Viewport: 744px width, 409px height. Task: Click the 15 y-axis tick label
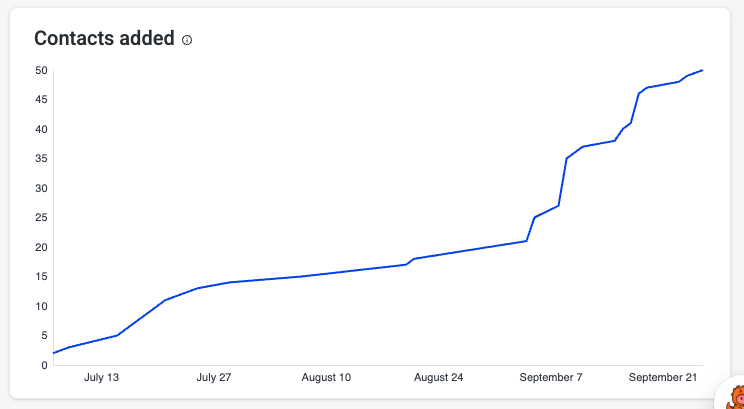41,277
